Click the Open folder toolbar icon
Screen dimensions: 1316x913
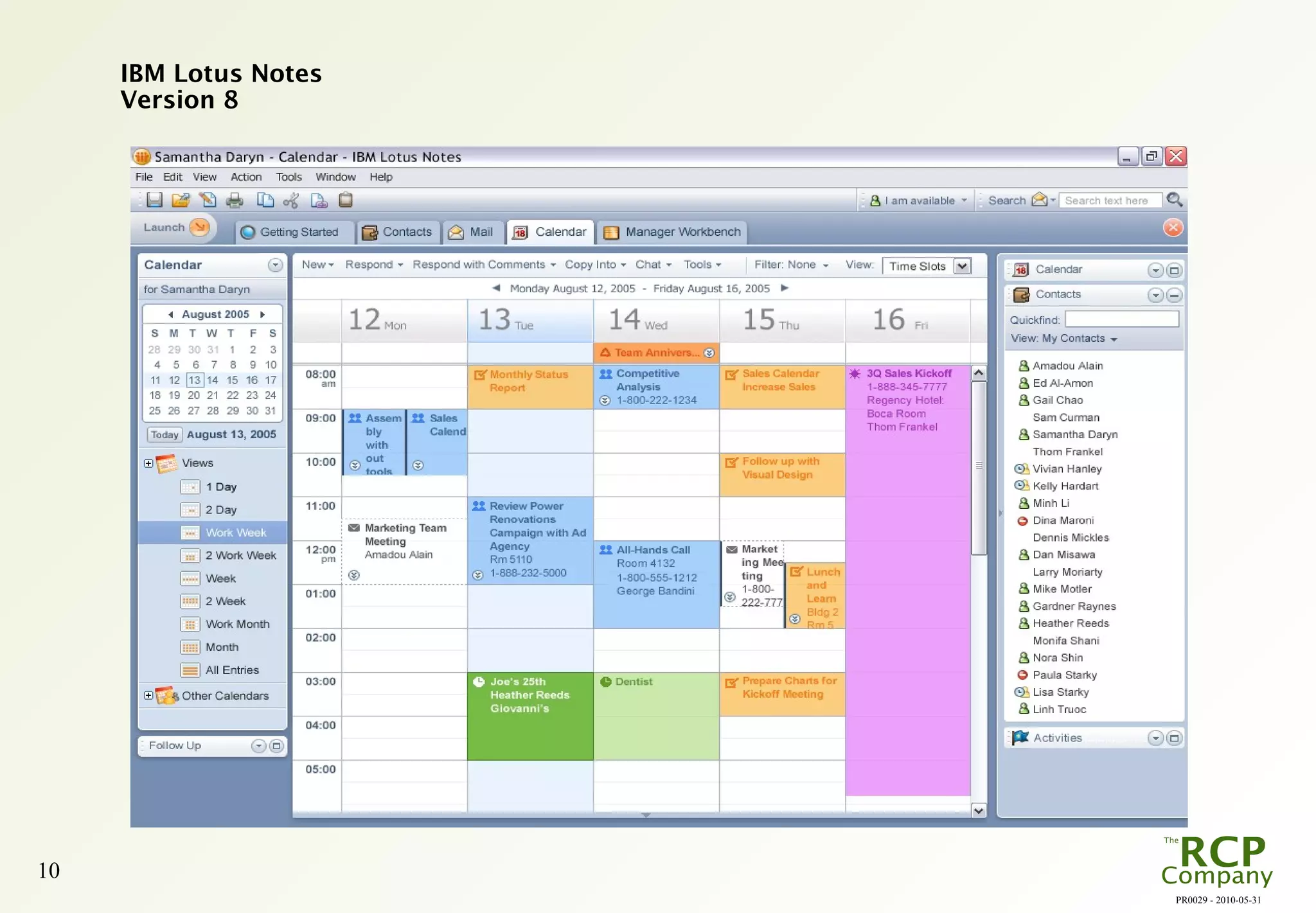pyautogui.click(x=181, y=200)
